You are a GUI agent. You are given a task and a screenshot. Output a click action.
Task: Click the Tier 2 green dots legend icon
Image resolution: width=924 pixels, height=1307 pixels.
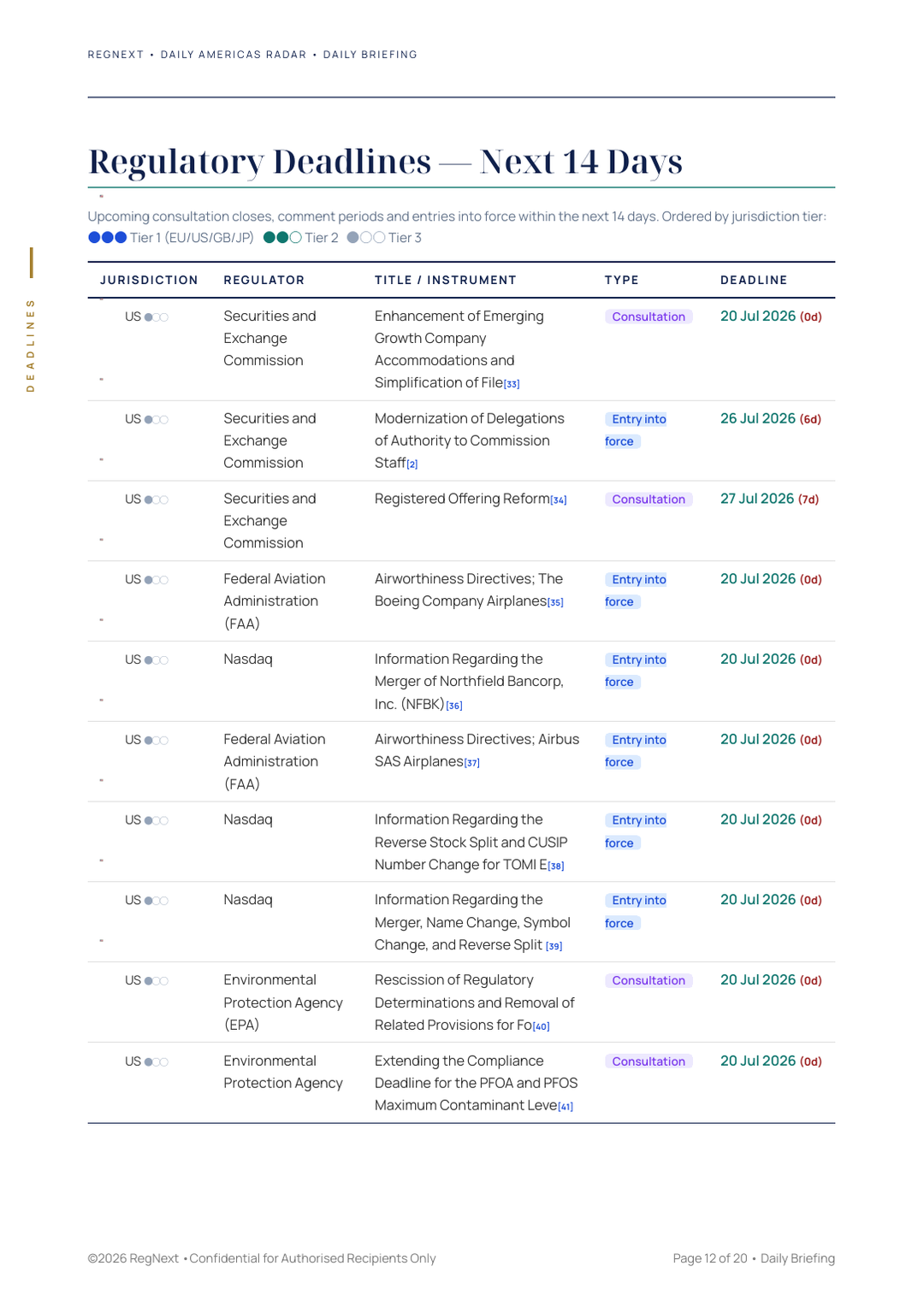tap(282, 238)
